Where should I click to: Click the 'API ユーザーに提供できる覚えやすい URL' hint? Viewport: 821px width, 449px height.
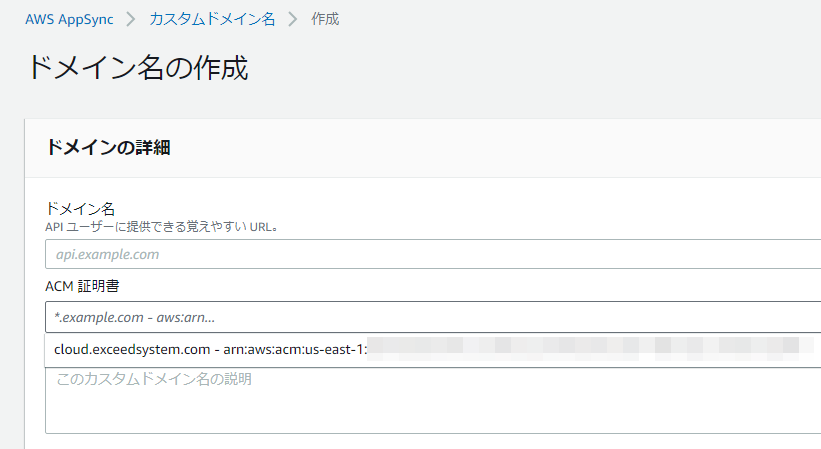click(x=162, y=227)
